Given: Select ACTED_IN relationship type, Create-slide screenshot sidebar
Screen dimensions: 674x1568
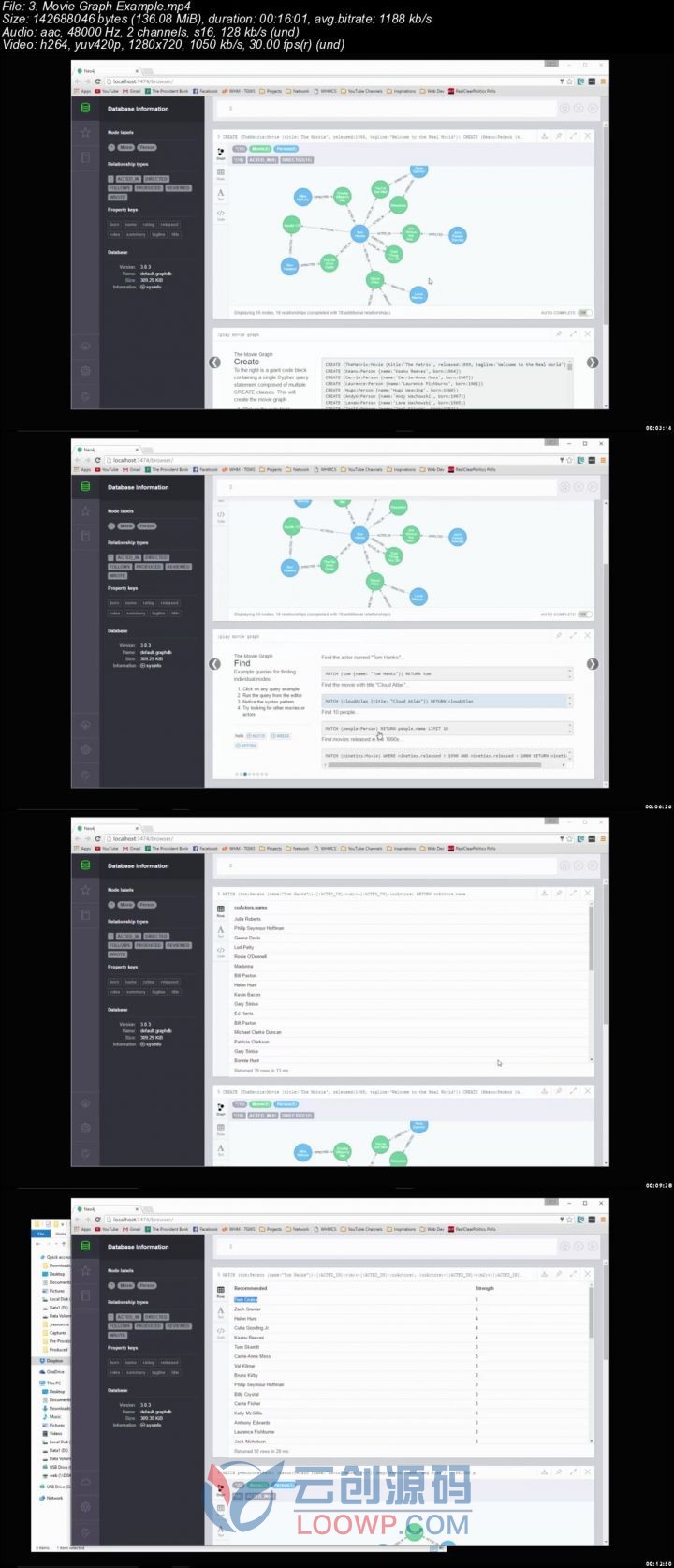Looking at the screenshot, I should click(x=128, y=179).
